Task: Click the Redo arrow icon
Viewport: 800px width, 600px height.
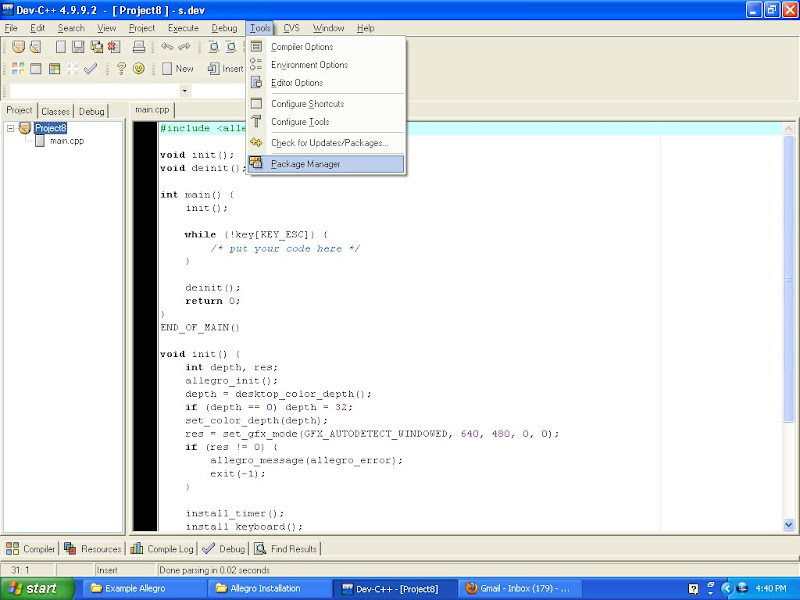Action: pos(184,46)
